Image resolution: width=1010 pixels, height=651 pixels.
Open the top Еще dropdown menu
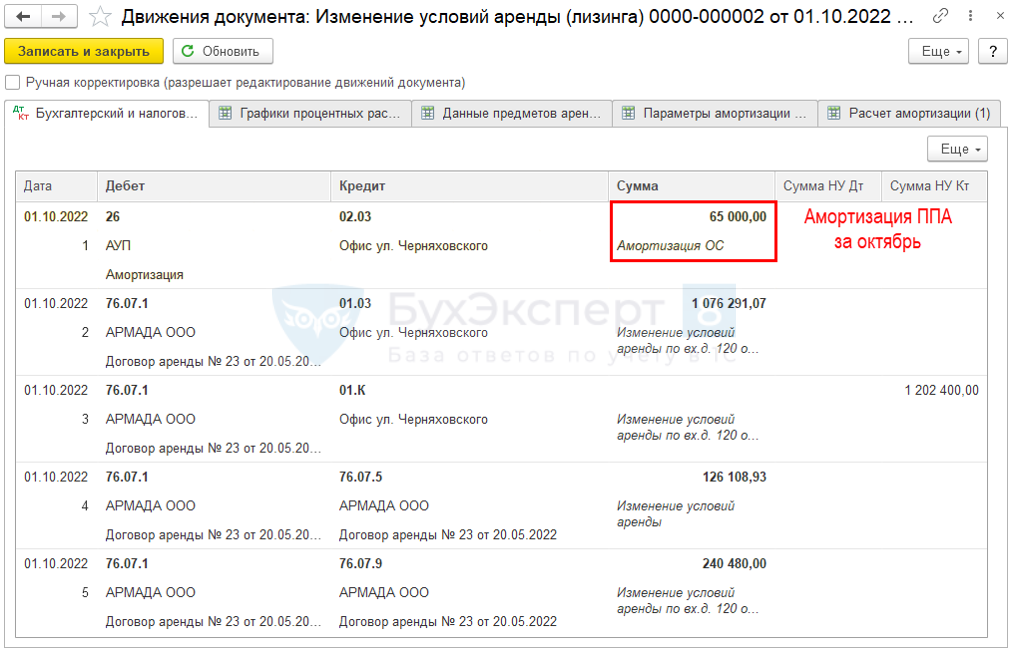click(939, 52)
